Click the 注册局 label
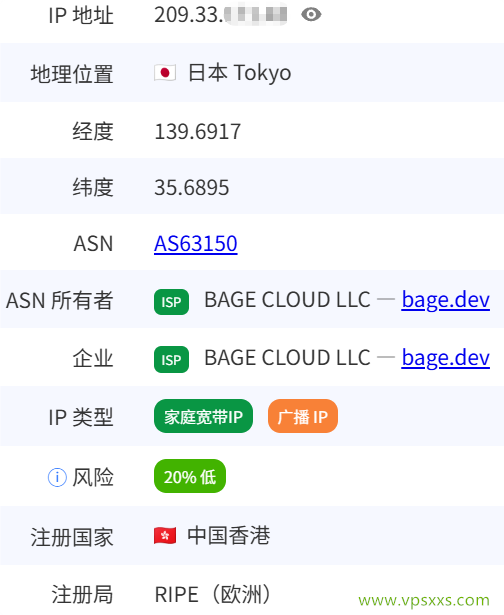The height and width of the screenshot is (615, 504). 82,595
